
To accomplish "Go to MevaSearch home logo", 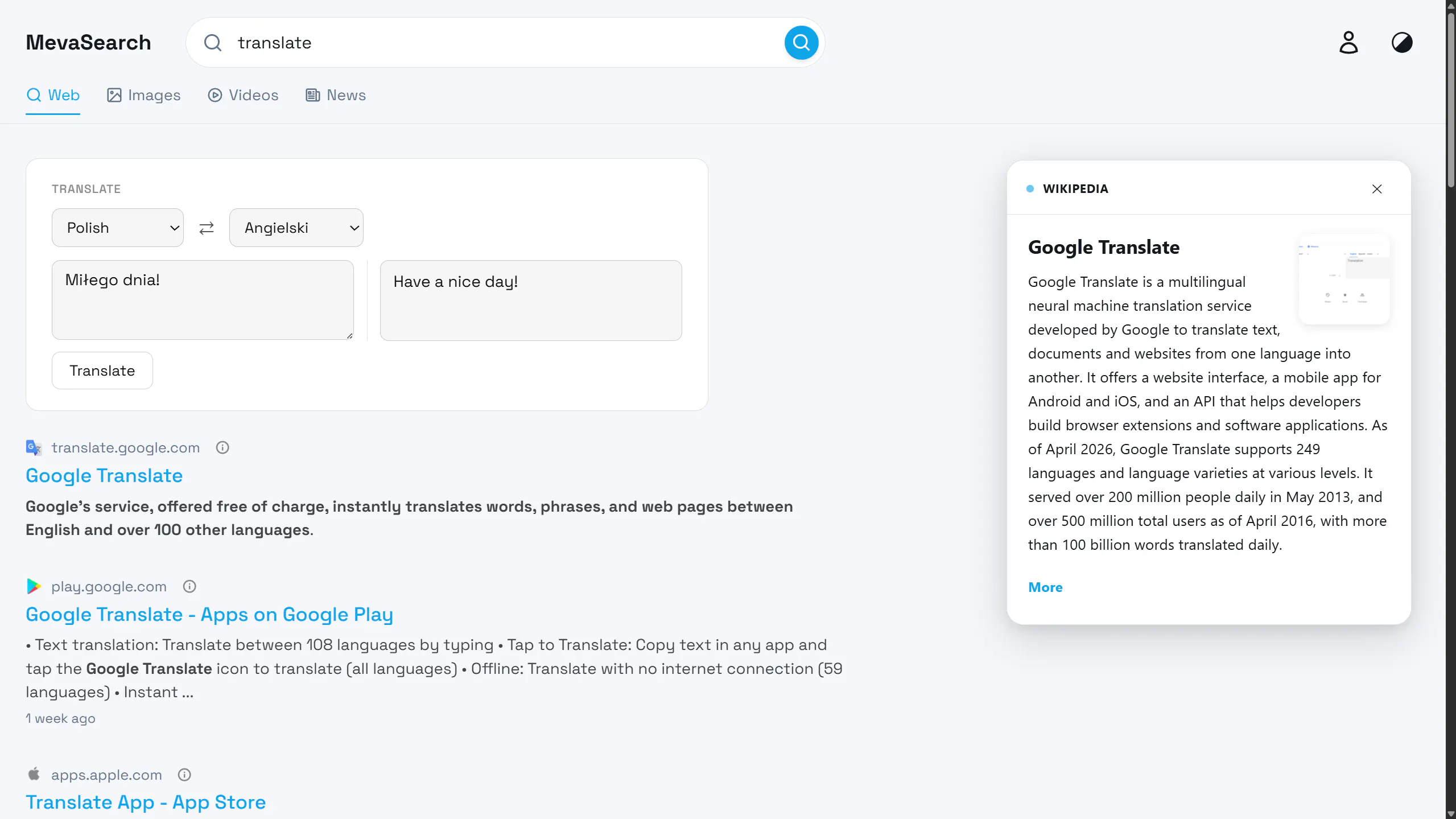I will [x=88, y=43].
